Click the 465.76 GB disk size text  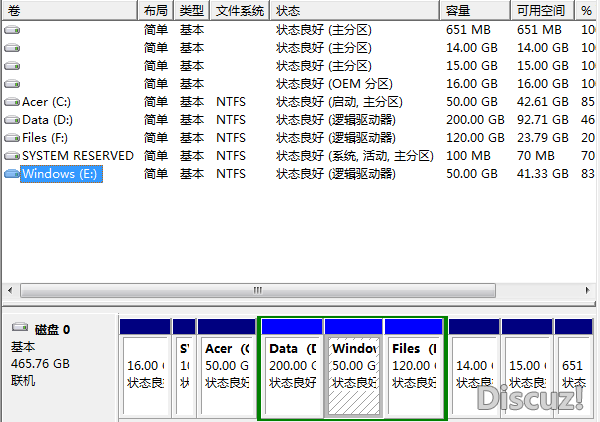click(x=40, y=363)
